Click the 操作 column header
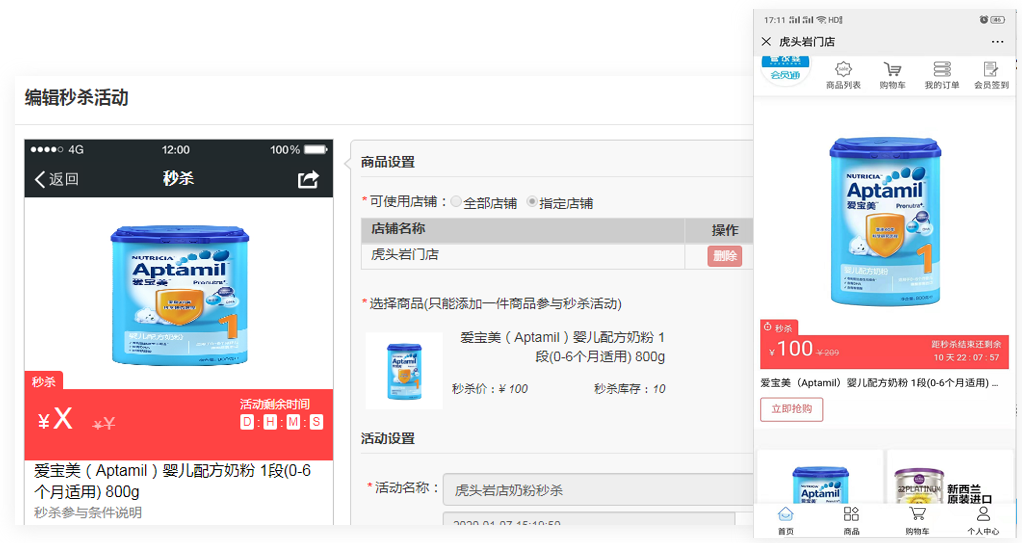Screen dimensions: 1022x543 click(725, 229)
